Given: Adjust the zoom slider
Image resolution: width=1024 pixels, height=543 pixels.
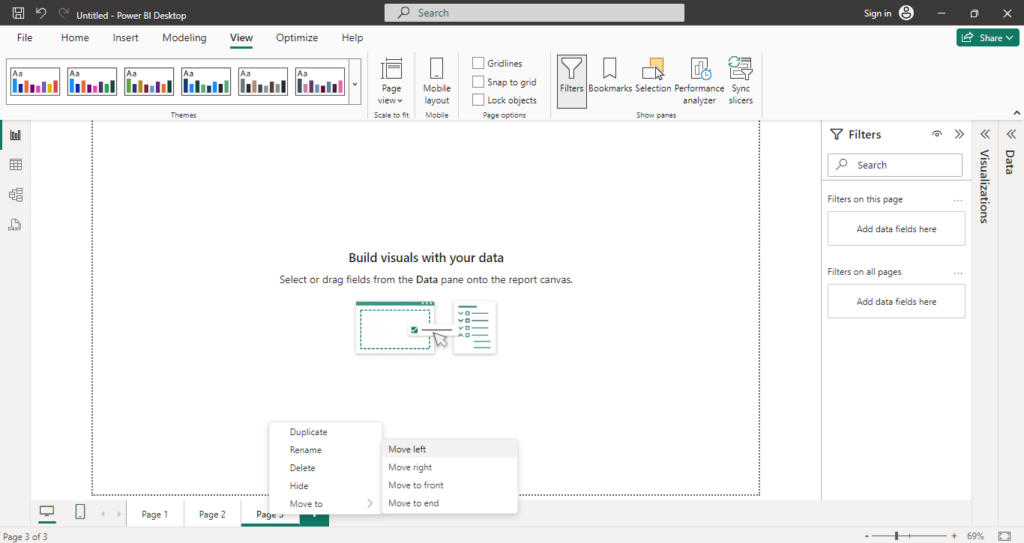Looking at the screenshot, I should [x=896, y=536].
